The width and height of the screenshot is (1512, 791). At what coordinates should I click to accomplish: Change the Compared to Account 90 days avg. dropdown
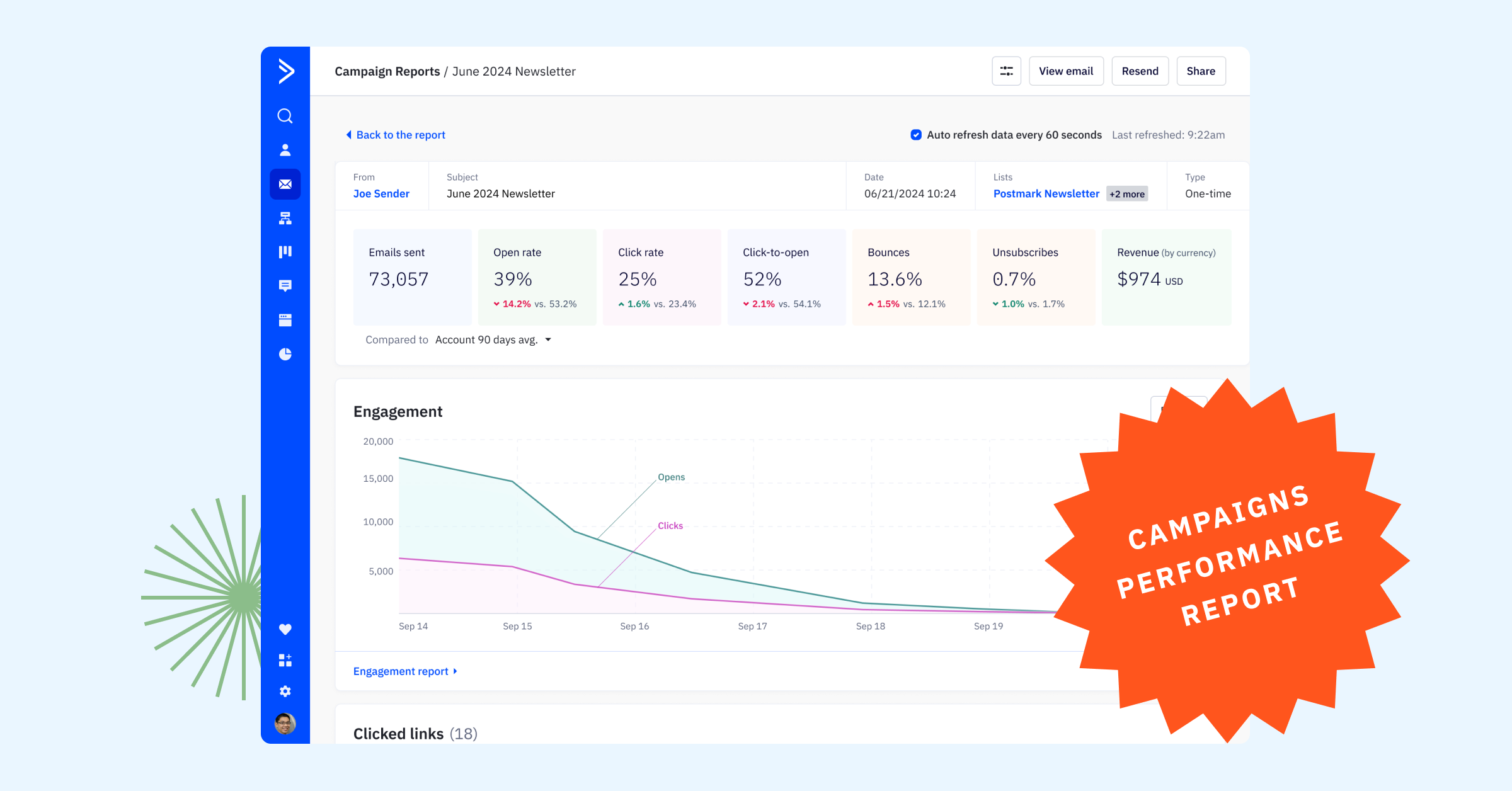pyautogui.click(x=493, y=339)
